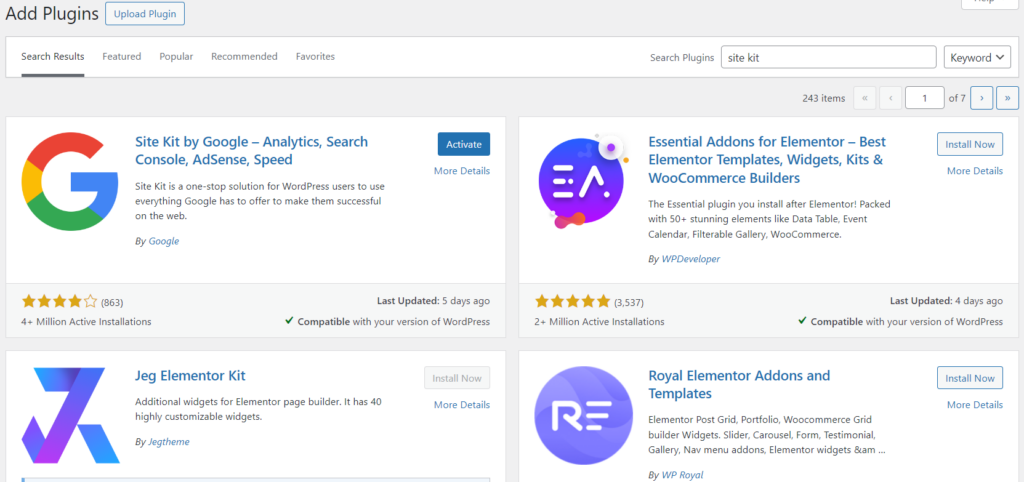Click '4+ Million Active Installations' text
The width and height of the screenshot is (1024, 482).
(86, 322)
